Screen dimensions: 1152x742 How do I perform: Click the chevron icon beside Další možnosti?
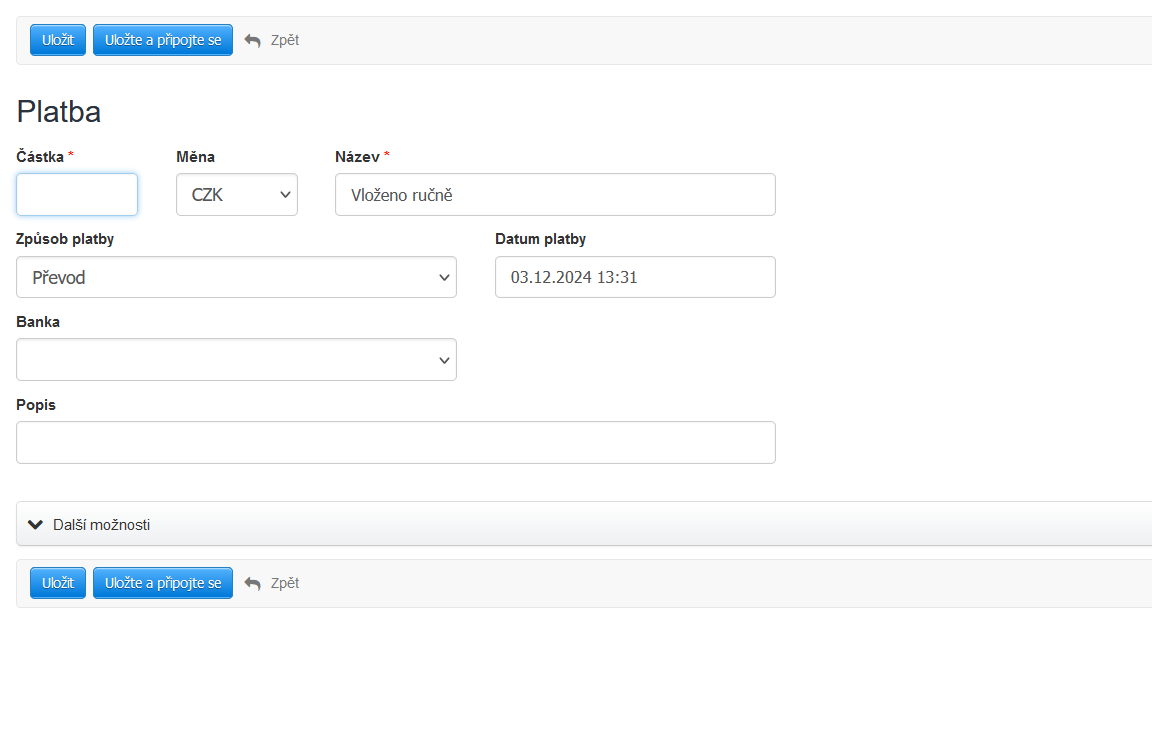point(36,524)
